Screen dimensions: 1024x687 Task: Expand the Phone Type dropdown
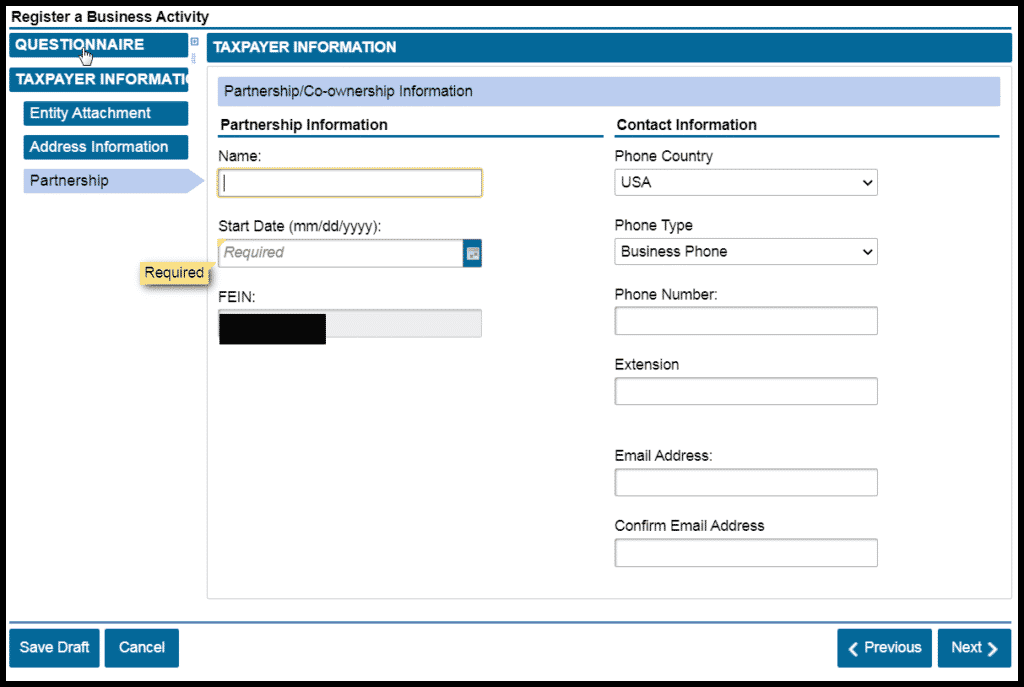[745, 252]
